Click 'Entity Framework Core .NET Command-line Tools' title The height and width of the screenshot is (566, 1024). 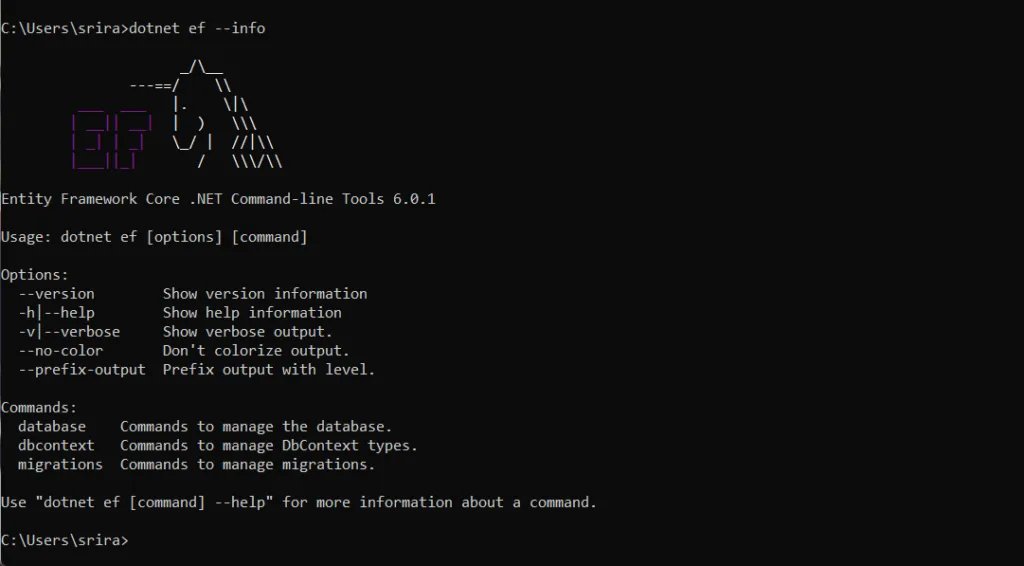click(193, 199)
